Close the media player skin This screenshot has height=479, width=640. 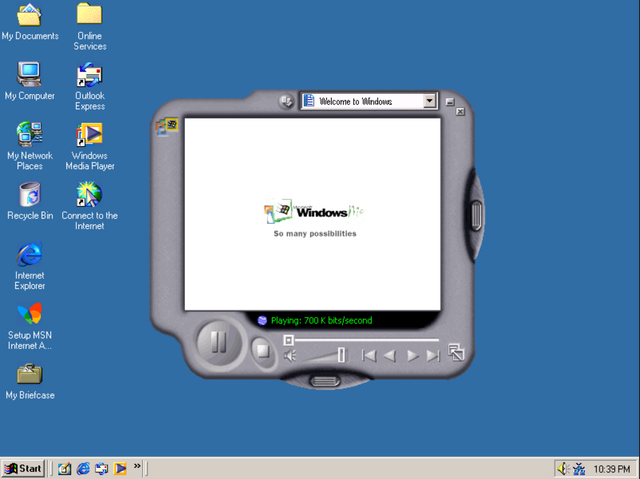(x=460, y=111)
